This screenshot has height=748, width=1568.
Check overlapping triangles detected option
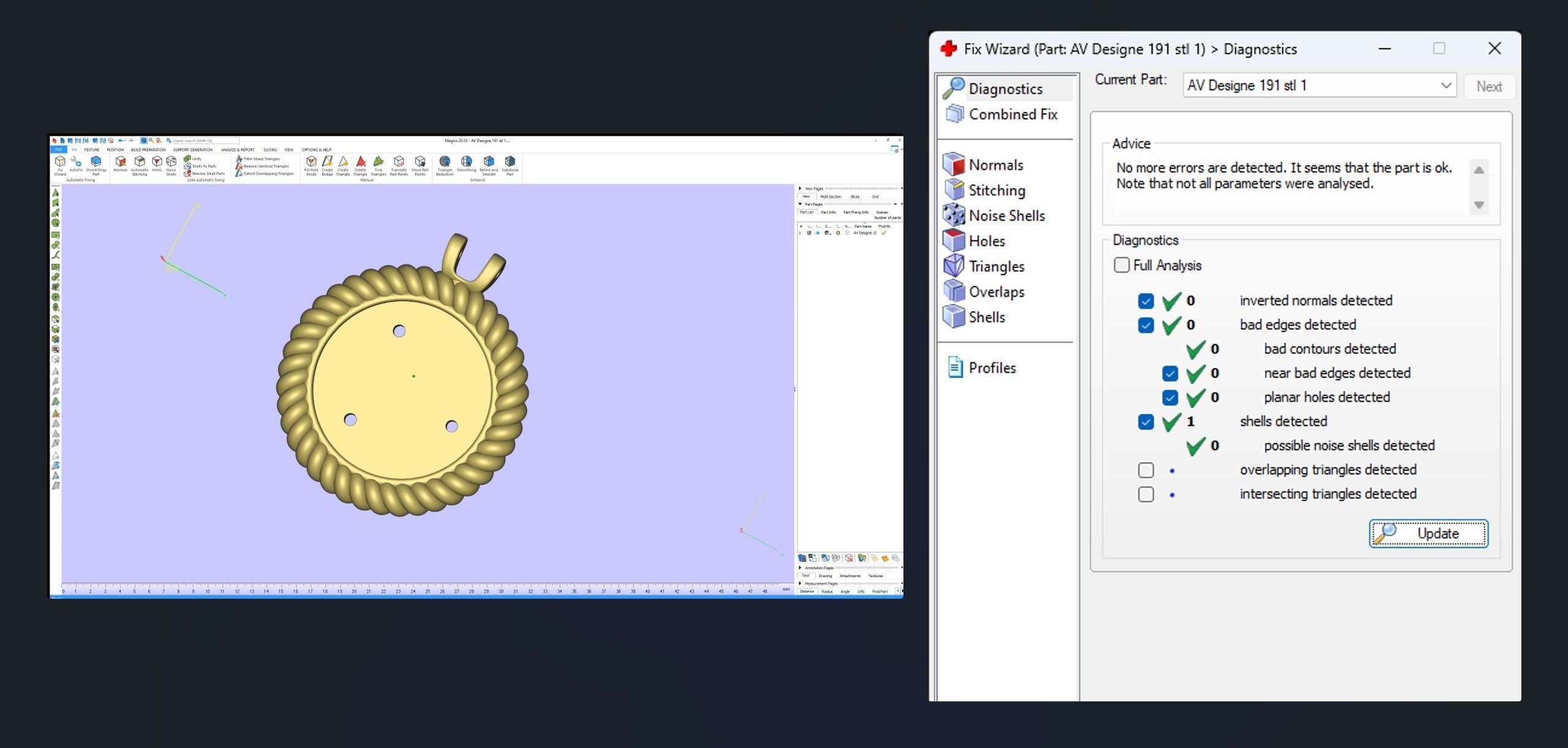pos(1145,470)
